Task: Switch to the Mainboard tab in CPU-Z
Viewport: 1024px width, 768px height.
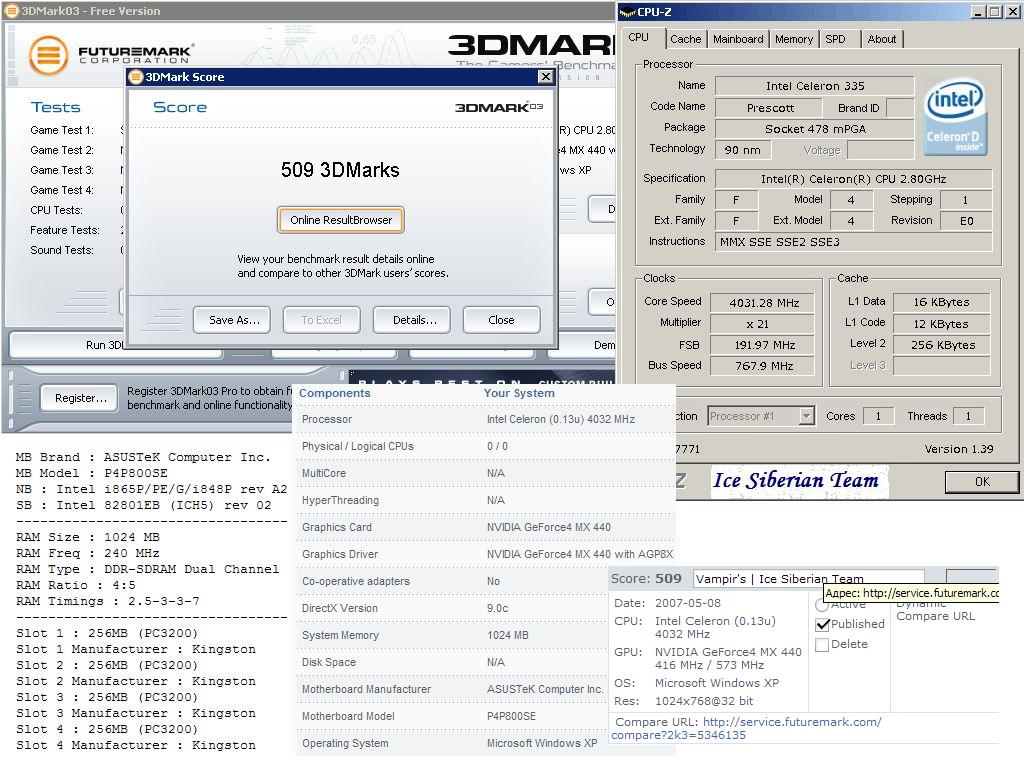Action: point(738,39)
